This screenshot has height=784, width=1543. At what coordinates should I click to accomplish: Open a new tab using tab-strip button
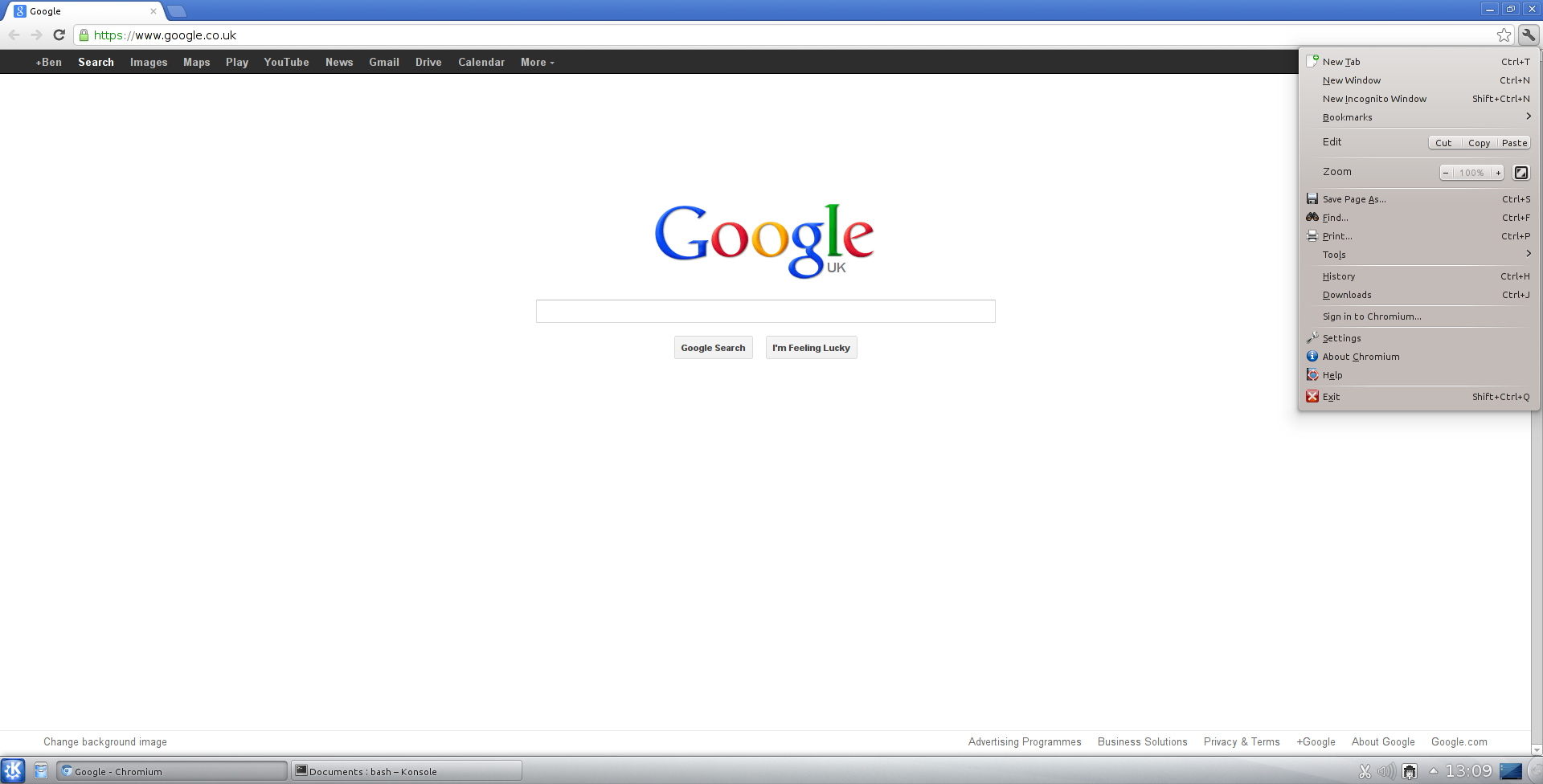point(177,11)
